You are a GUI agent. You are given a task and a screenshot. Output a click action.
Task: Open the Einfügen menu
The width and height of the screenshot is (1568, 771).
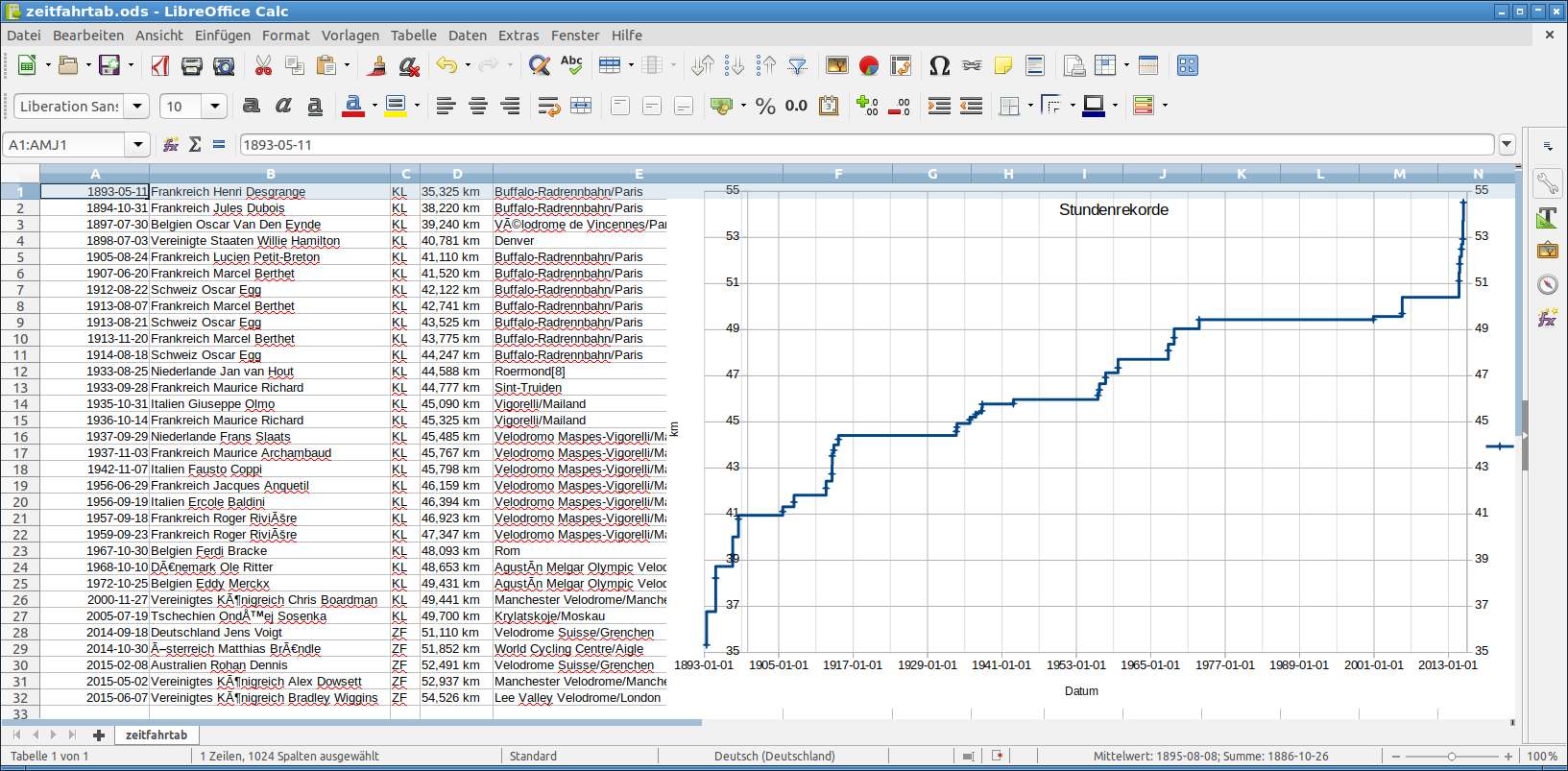[x=222, y=36]
